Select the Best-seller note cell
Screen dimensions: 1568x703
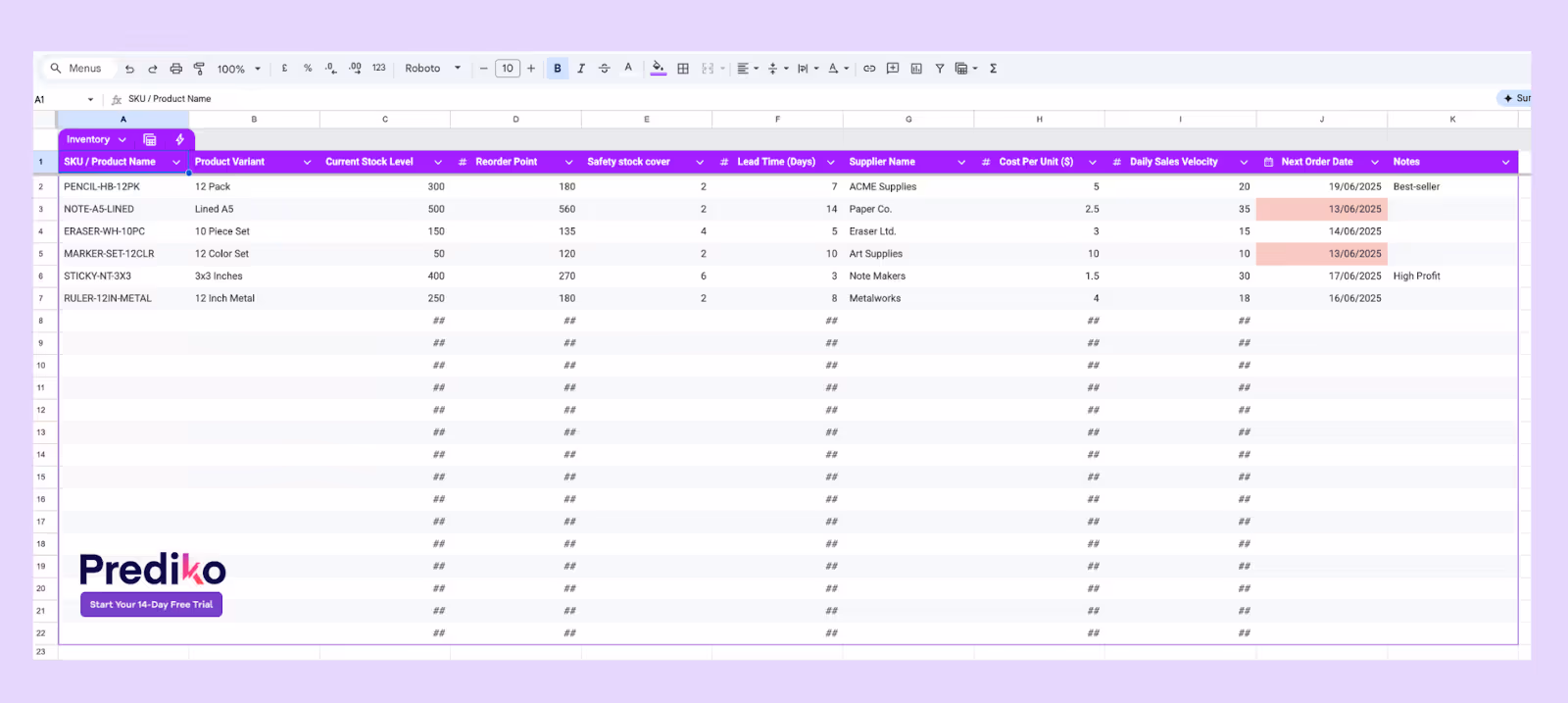[1452, 186]
